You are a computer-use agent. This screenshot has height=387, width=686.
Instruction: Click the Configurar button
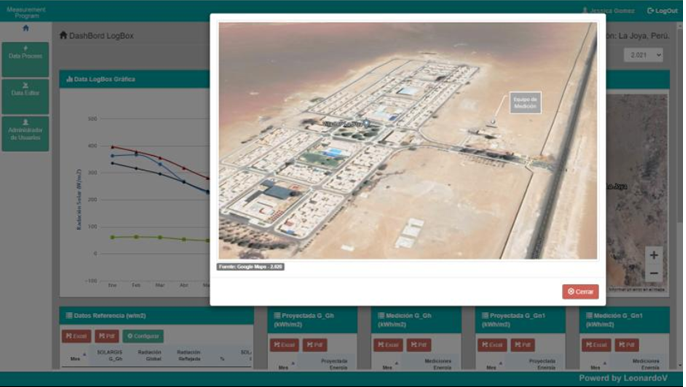point(143,336)
